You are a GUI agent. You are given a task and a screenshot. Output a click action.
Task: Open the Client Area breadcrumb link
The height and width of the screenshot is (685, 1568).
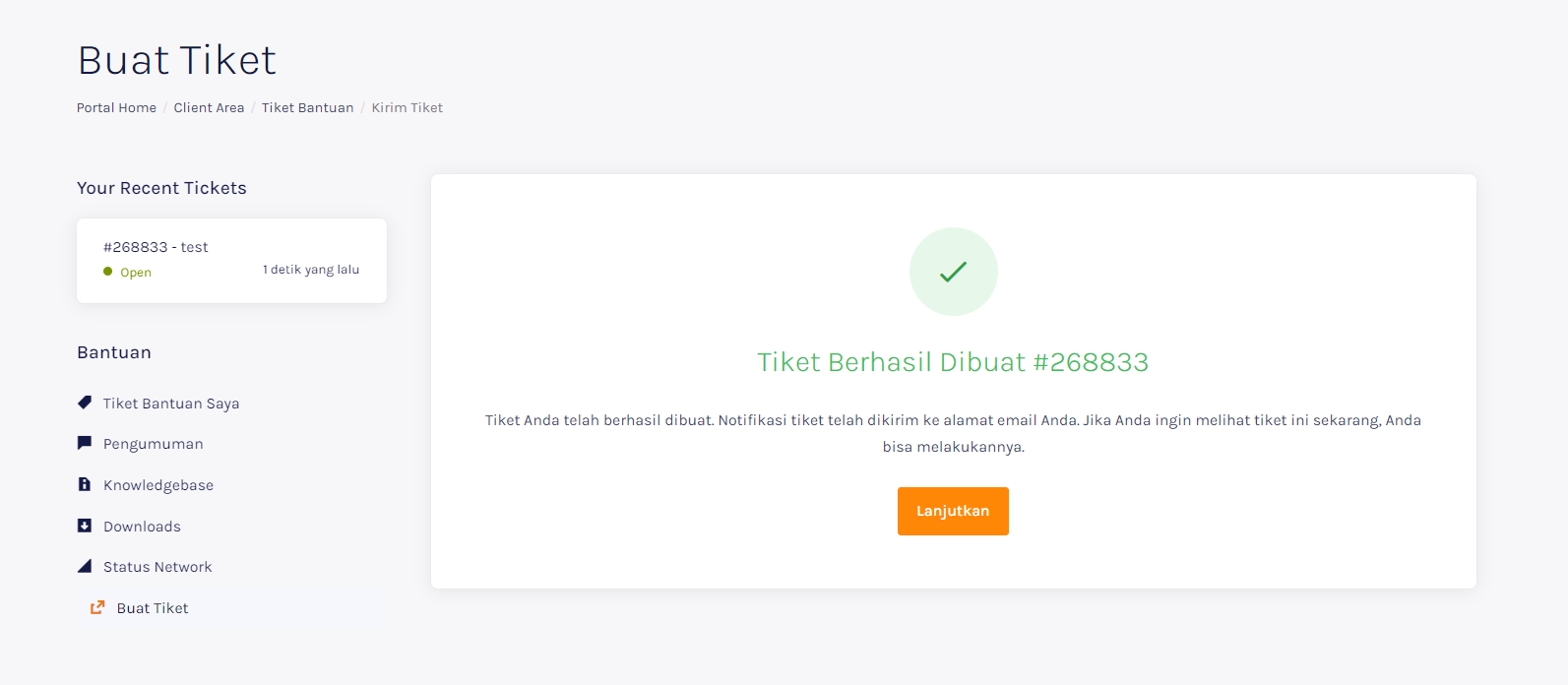[x=209, y=107]
